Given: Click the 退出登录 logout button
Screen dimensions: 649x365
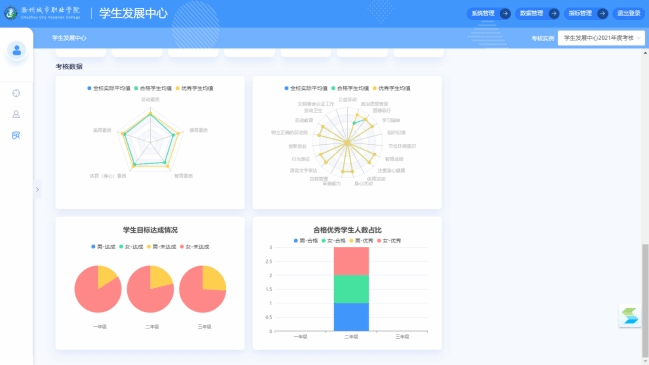Looking at the screenshot, I should point(629,14).
